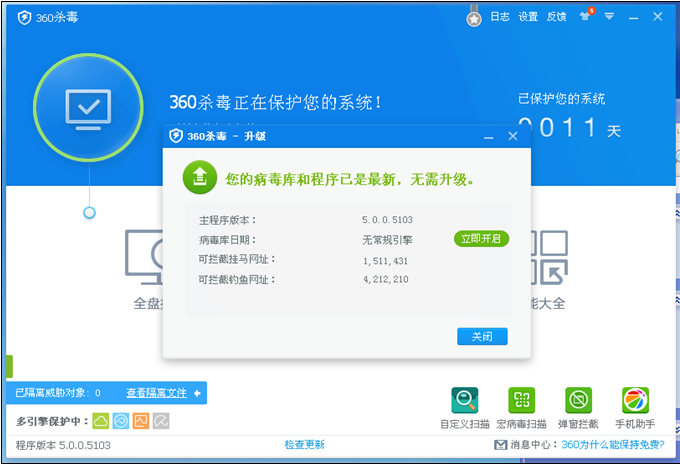This screenshot has width=680, height=465.
Task: Click the 360杀毒 shield logo in title bar
Action: (x=24, y=18)
